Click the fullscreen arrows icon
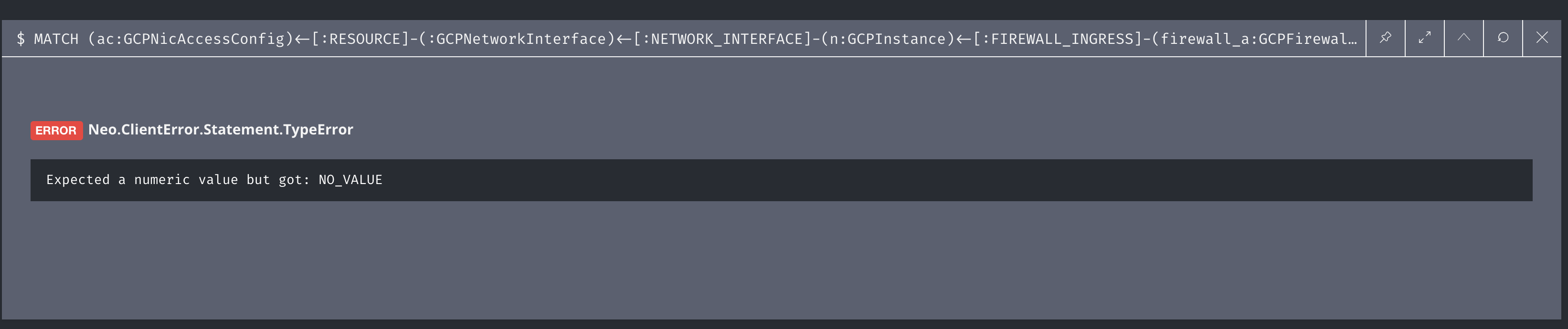This screenshot has width=1568, height=329. click(x=1424, y=37)
